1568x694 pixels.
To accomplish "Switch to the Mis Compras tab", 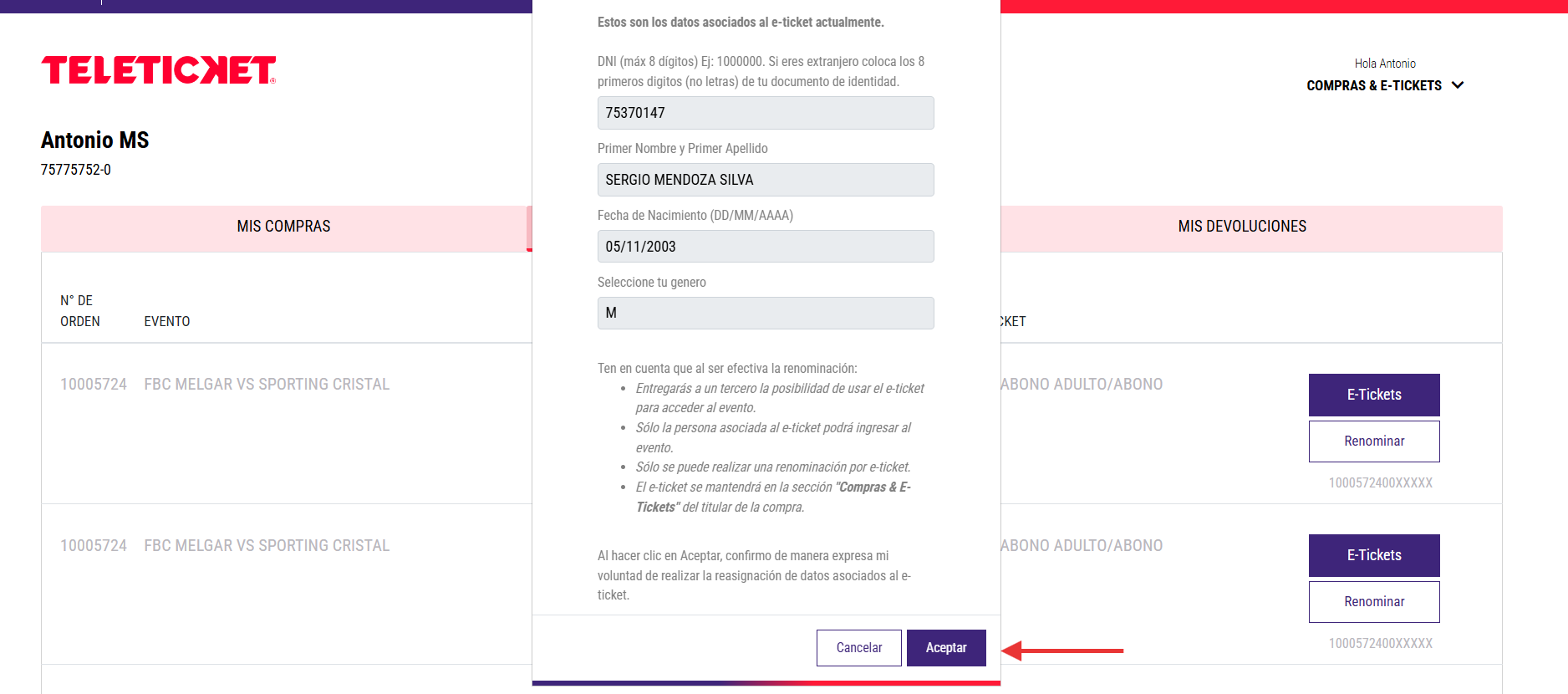I will [x=284, y=227].
